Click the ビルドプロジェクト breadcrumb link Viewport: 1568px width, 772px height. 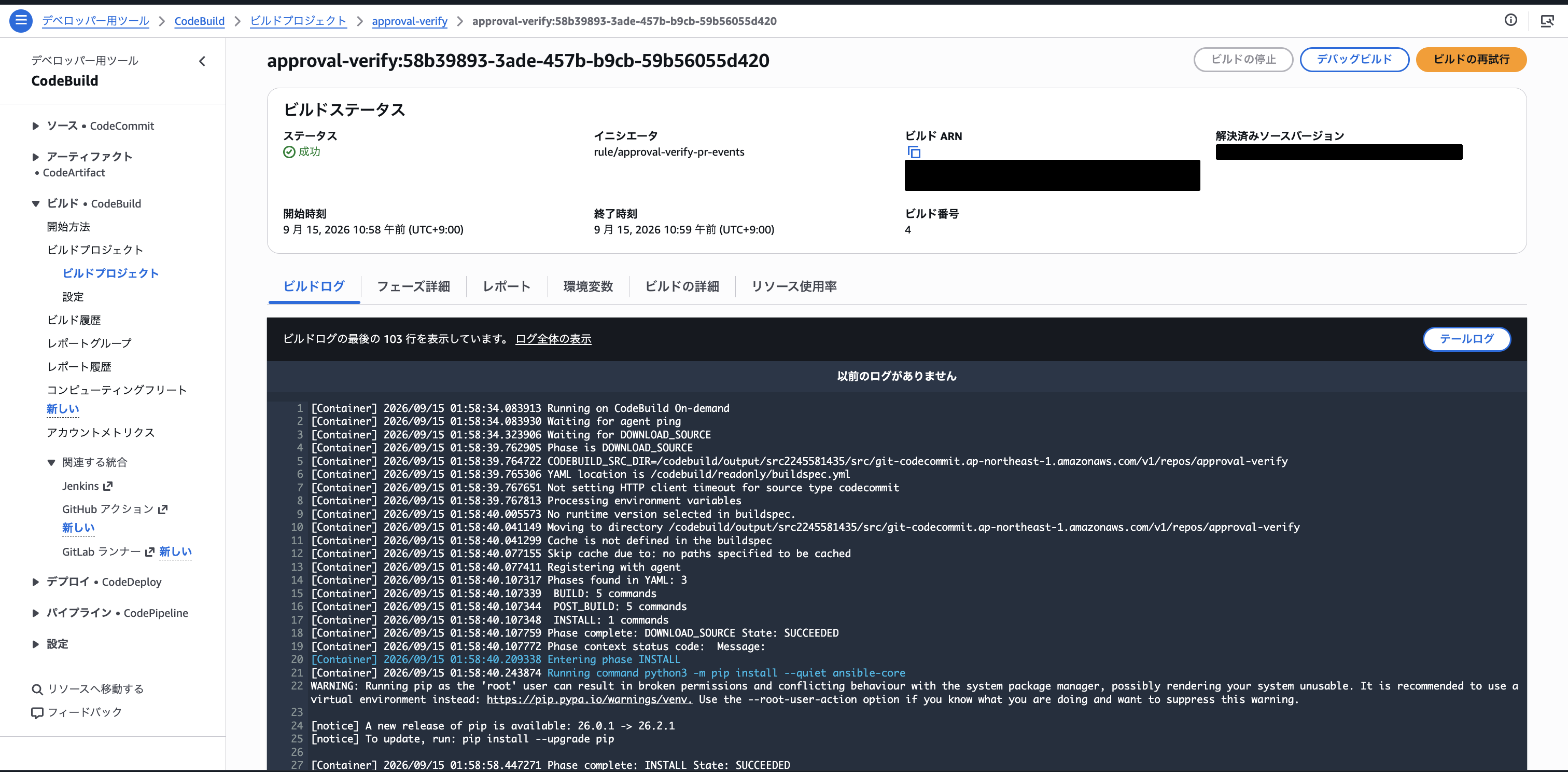tap(298, 21)
